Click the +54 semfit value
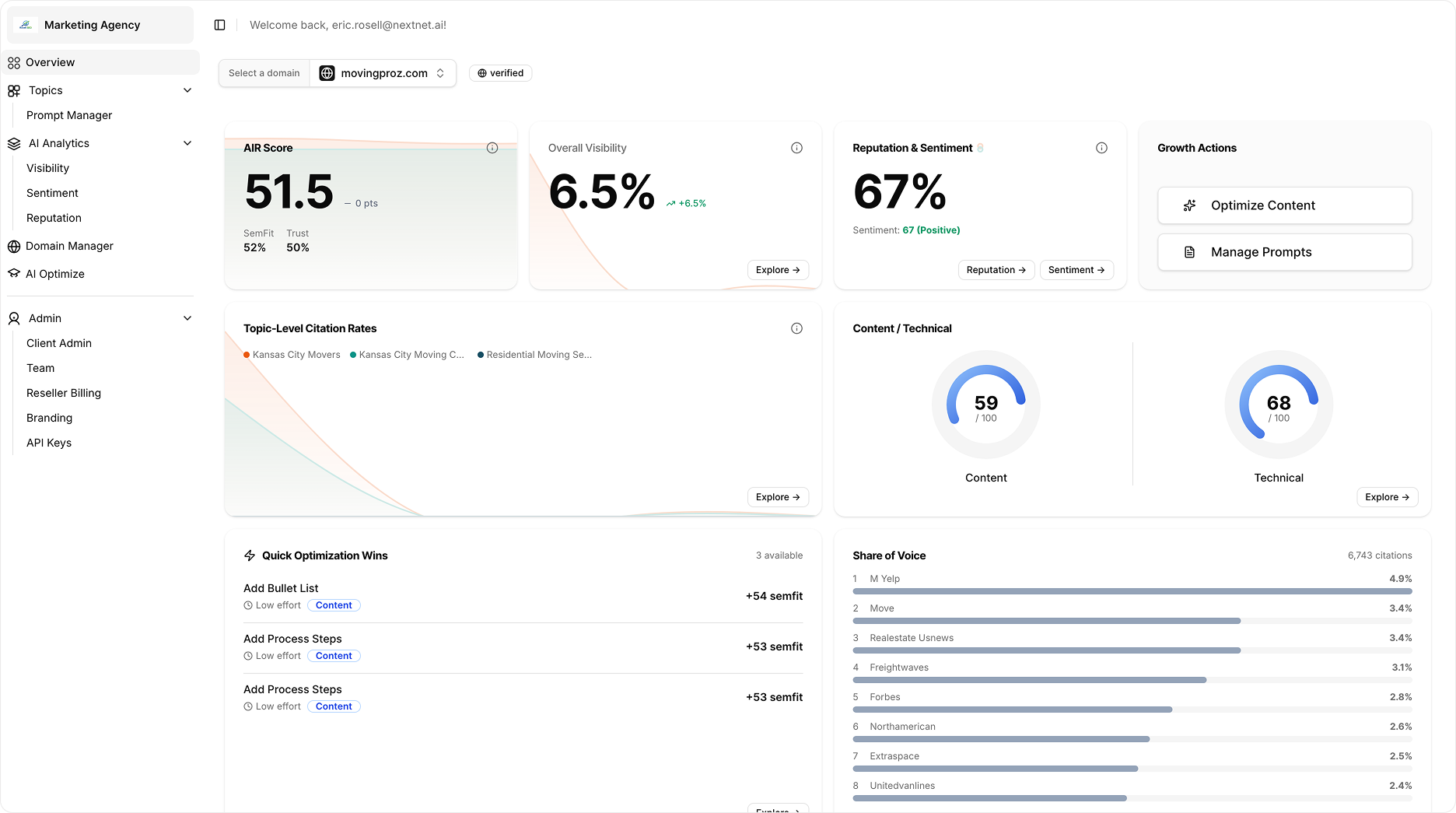This screenshot has height=813, width=1456. 774,596
